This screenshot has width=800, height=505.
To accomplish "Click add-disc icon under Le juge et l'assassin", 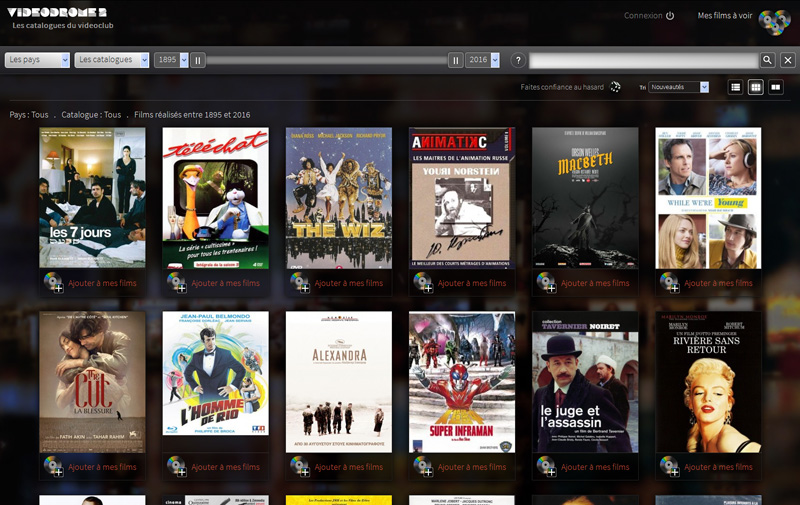I will 546,466.
